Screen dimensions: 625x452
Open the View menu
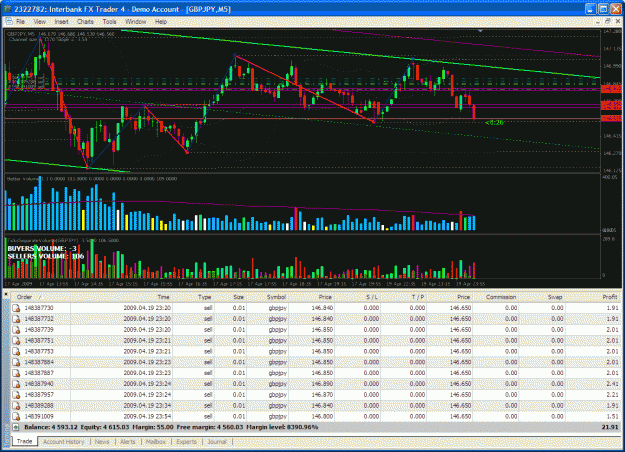[x=39, y=22]
